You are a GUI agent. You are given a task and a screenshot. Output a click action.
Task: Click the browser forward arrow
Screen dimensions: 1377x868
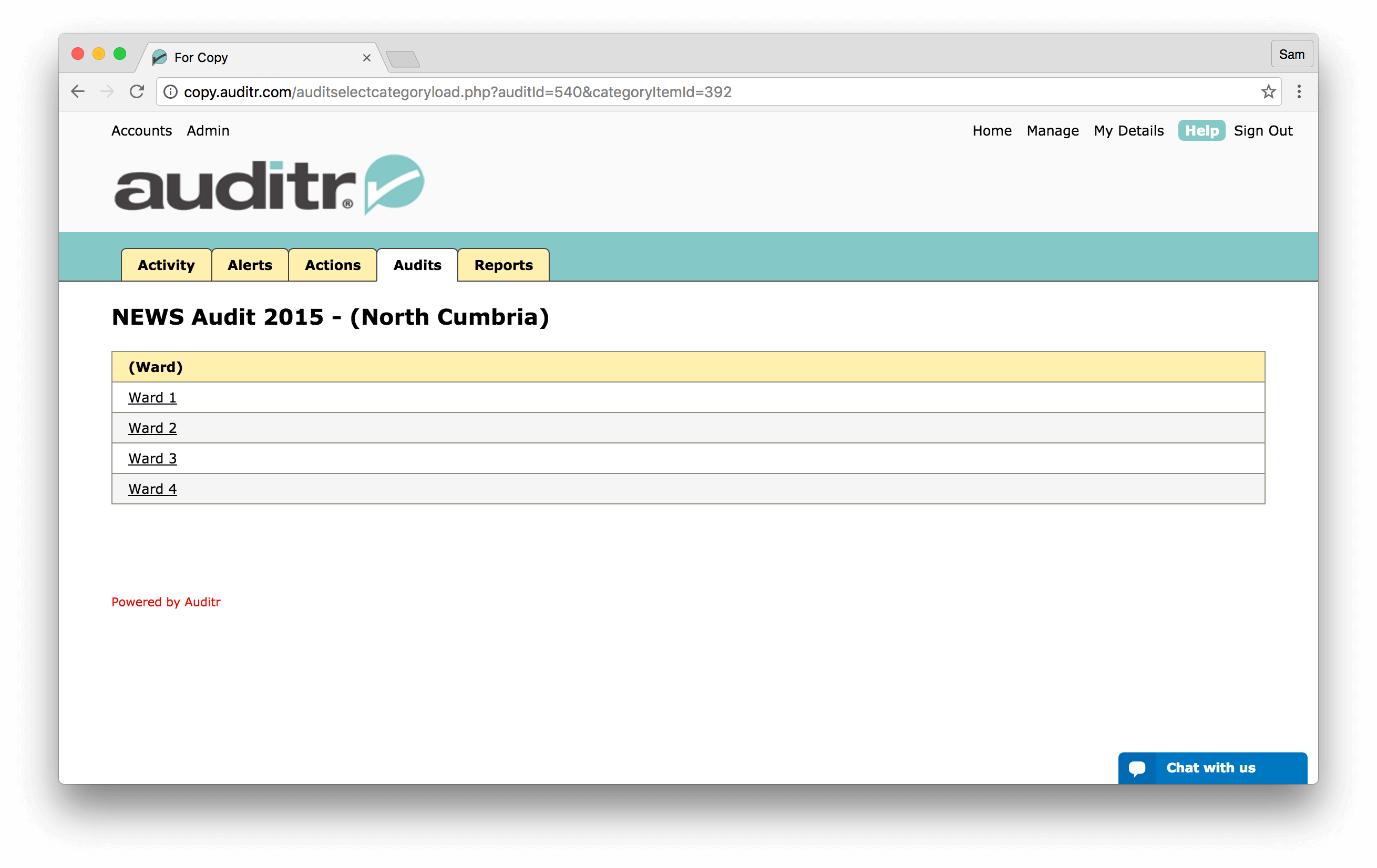(107, 91)
